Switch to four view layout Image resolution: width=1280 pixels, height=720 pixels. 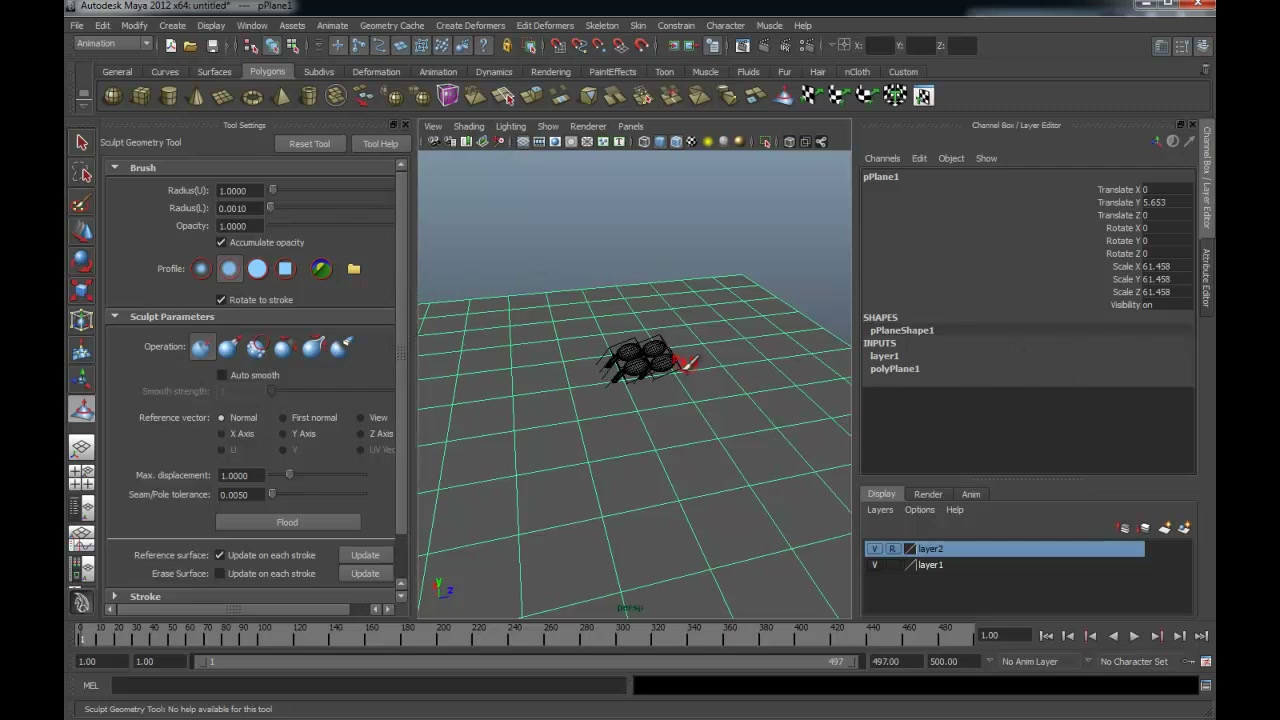[82, 478]
